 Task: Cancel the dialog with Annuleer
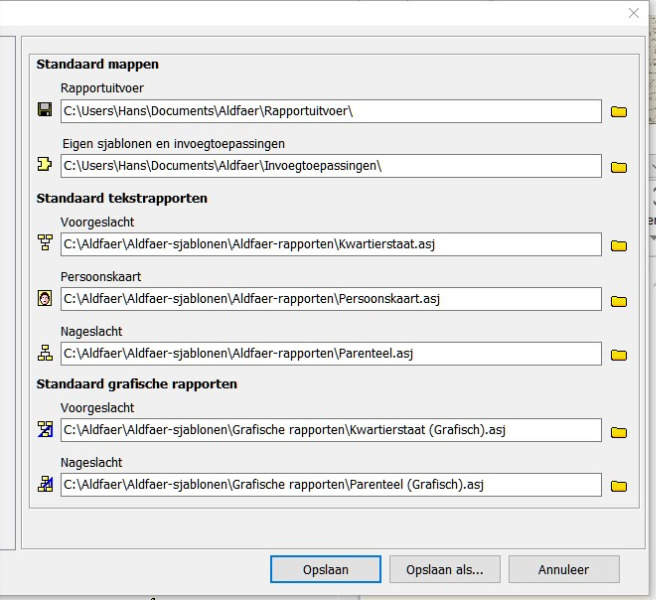coord(564,570)
